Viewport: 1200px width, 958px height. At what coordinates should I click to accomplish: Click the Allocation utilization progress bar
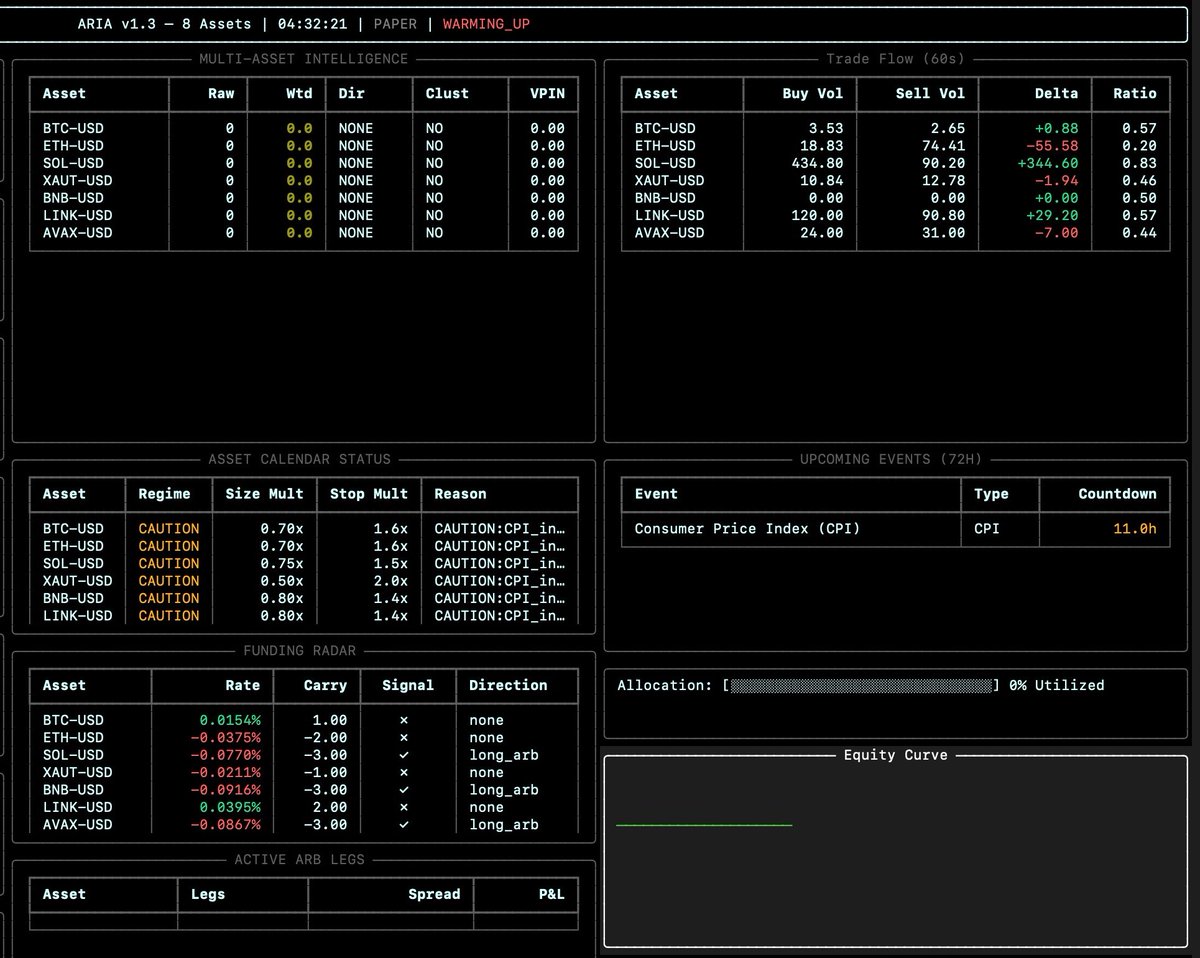tap(861, 685)
